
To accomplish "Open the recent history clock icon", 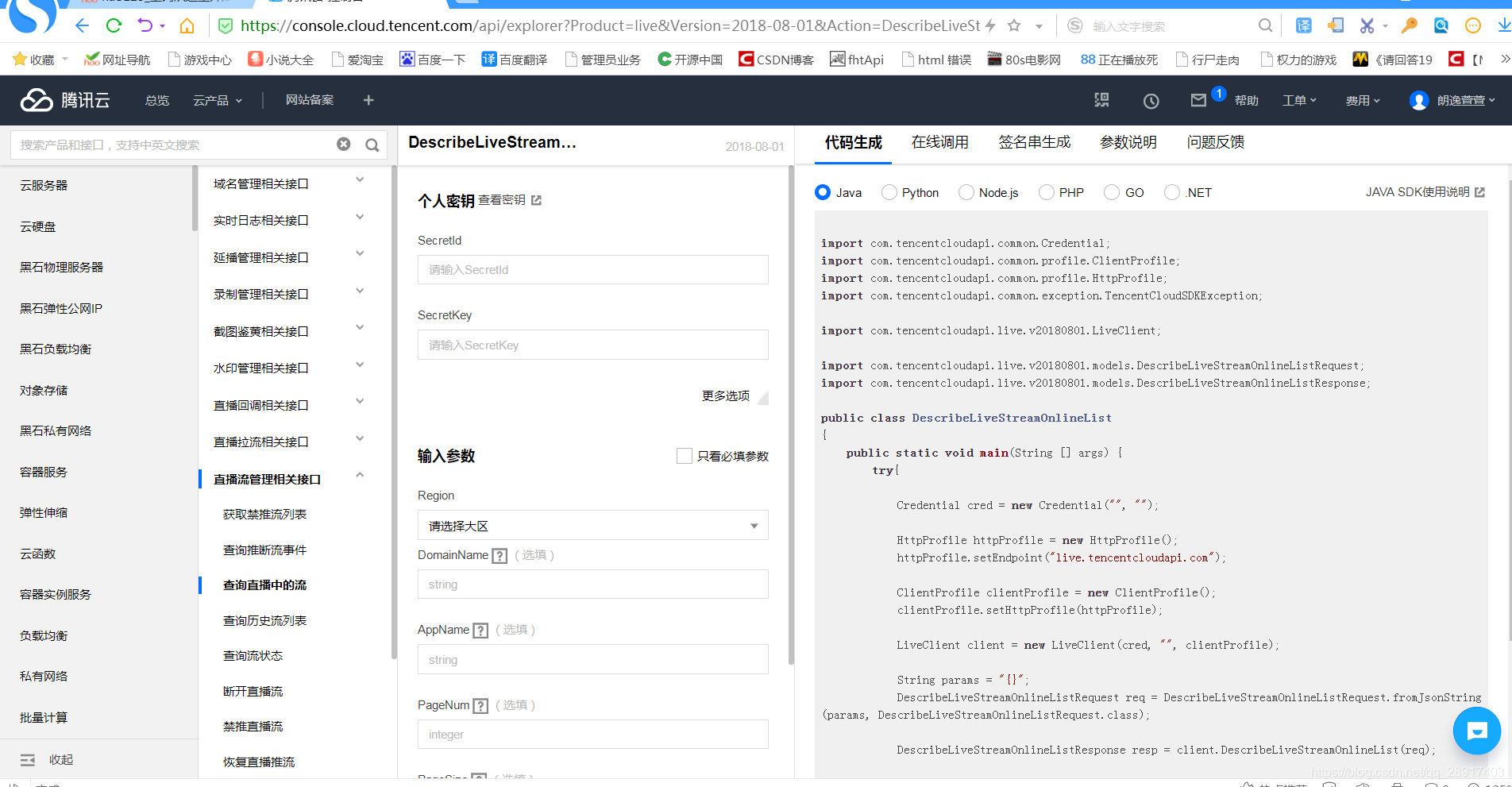I will coord(1151,101).
